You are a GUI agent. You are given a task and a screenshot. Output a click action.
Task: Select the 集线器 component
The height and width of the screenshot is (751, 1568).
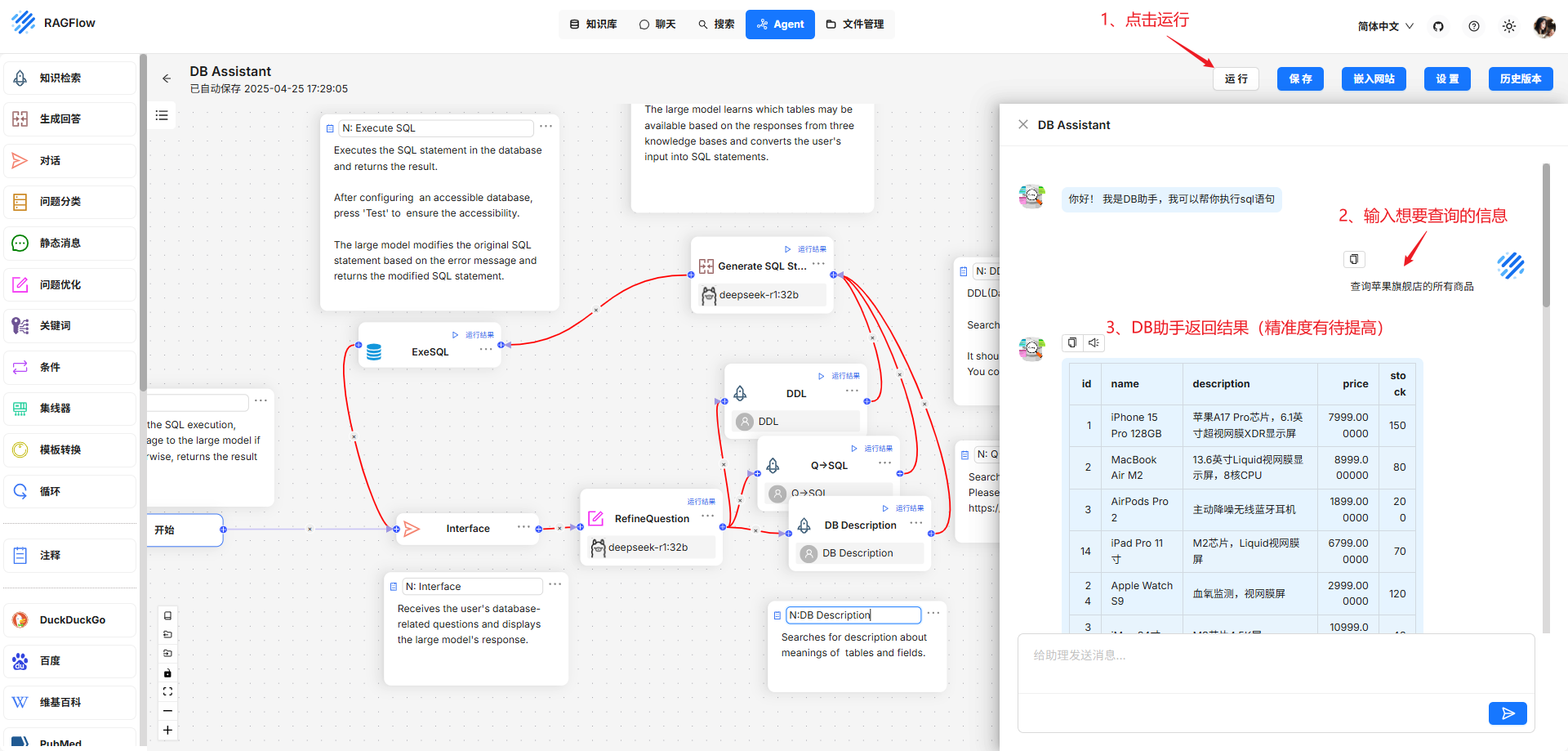click(x=69, y=409)
